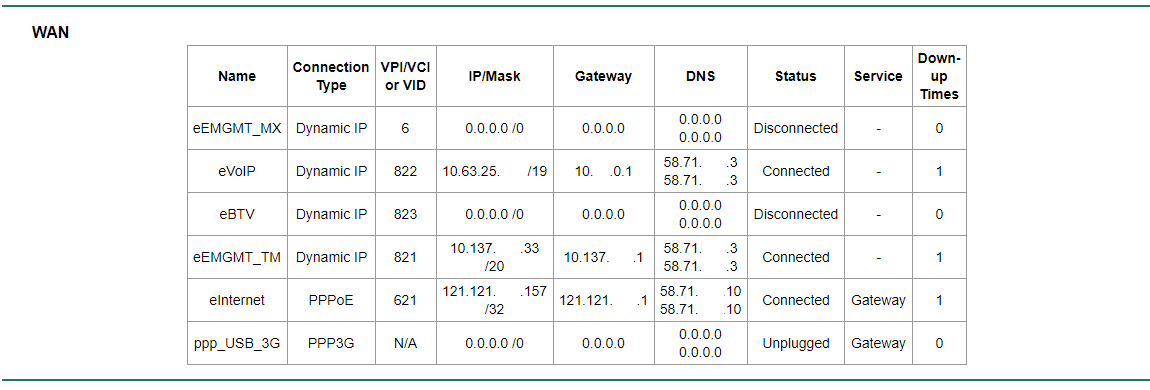Select the eEMGMT_TM name cell
Viewport: 1150px width, 390px height.
(237, 257)
